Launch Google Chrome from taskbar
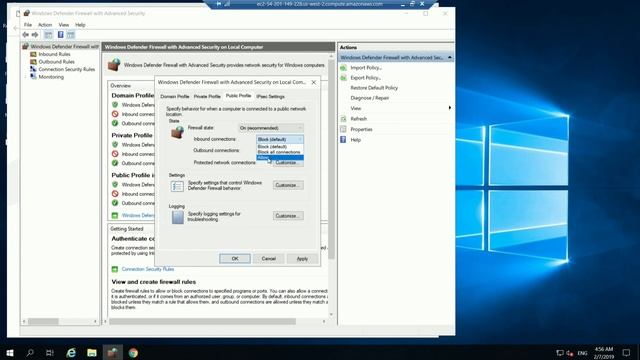The height and width of the screenshot is (360, 640). 133,353
